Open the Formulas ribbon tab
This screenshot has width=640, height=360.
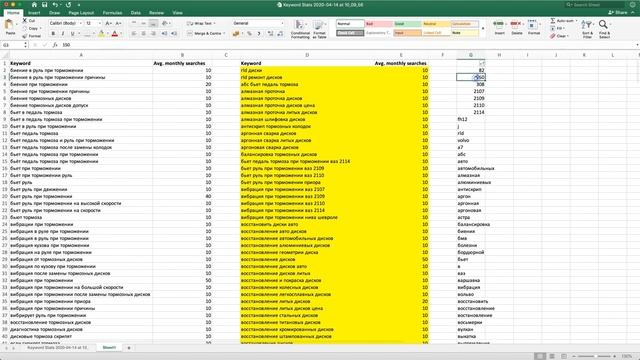coord(112,13)
